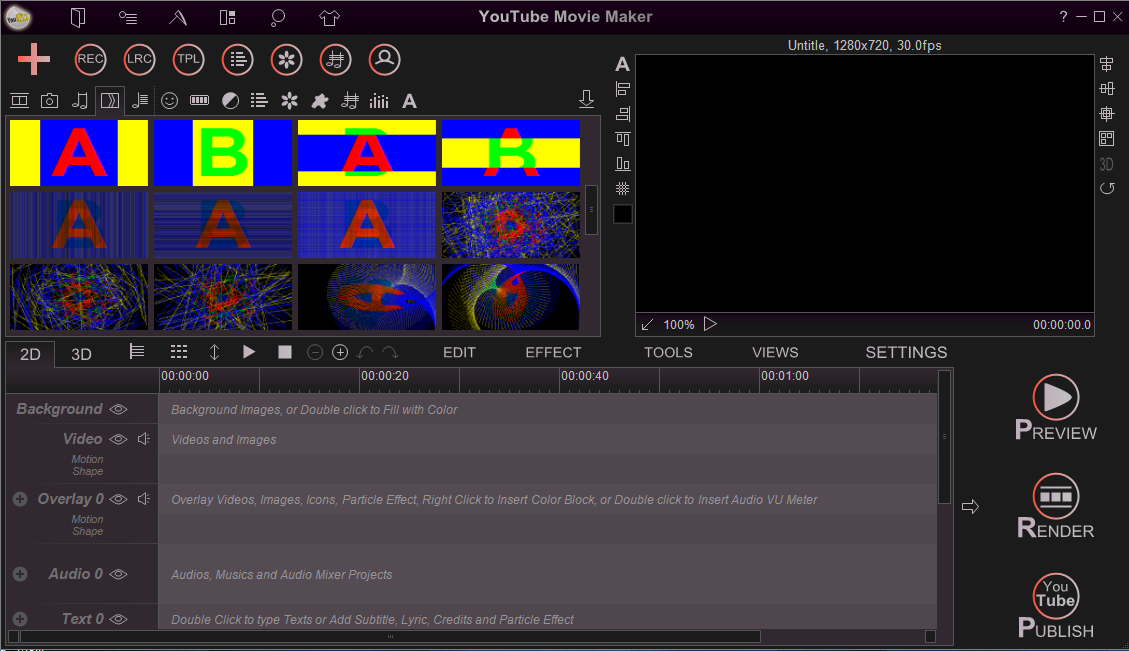Toggle Overlay 0 track visibility eye

pos(119,499)
